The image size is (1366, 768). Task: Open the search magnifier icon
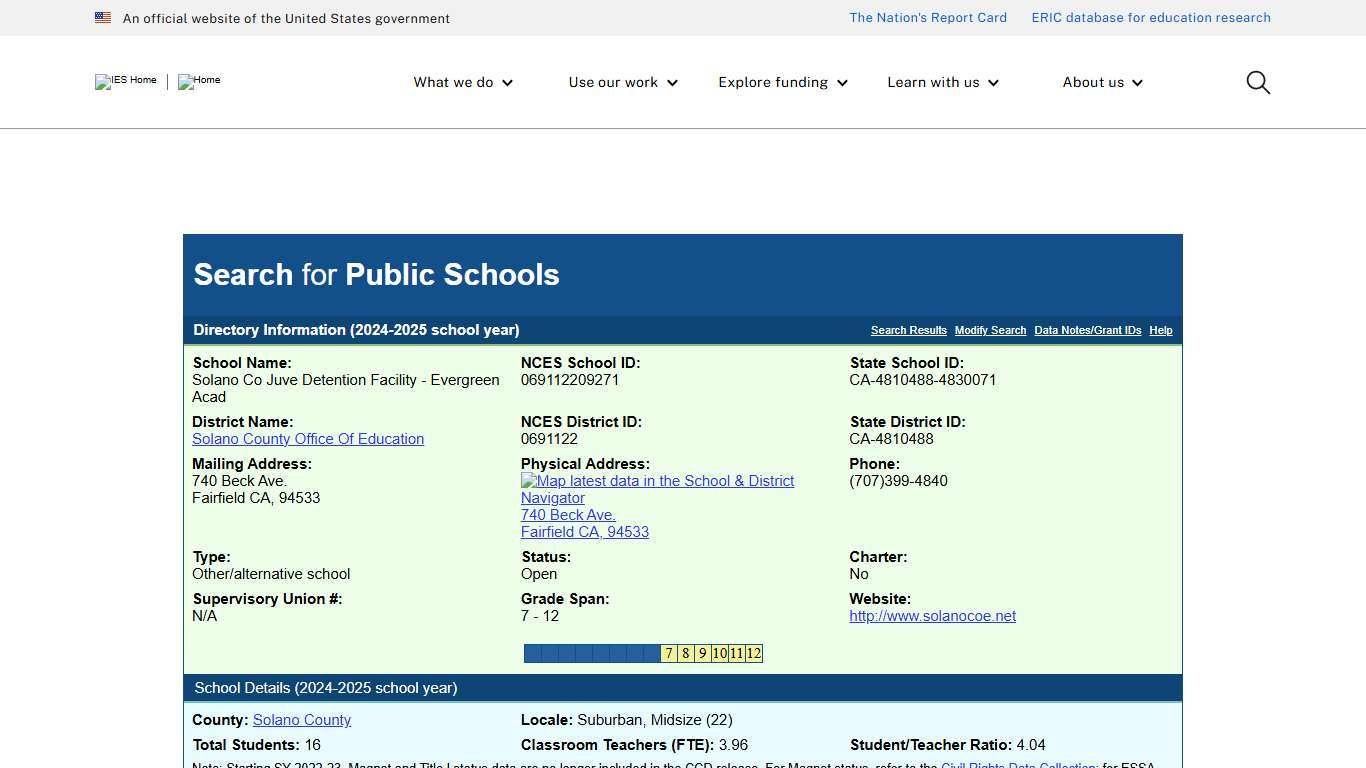[x=1257, y=82]
